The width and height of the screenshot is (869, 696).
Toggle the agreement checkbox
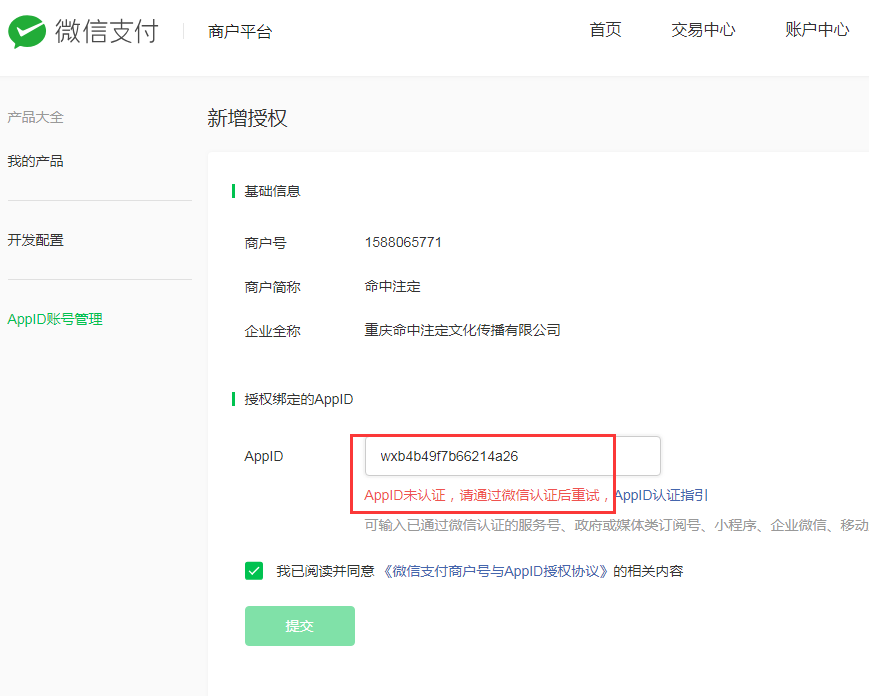254,571
